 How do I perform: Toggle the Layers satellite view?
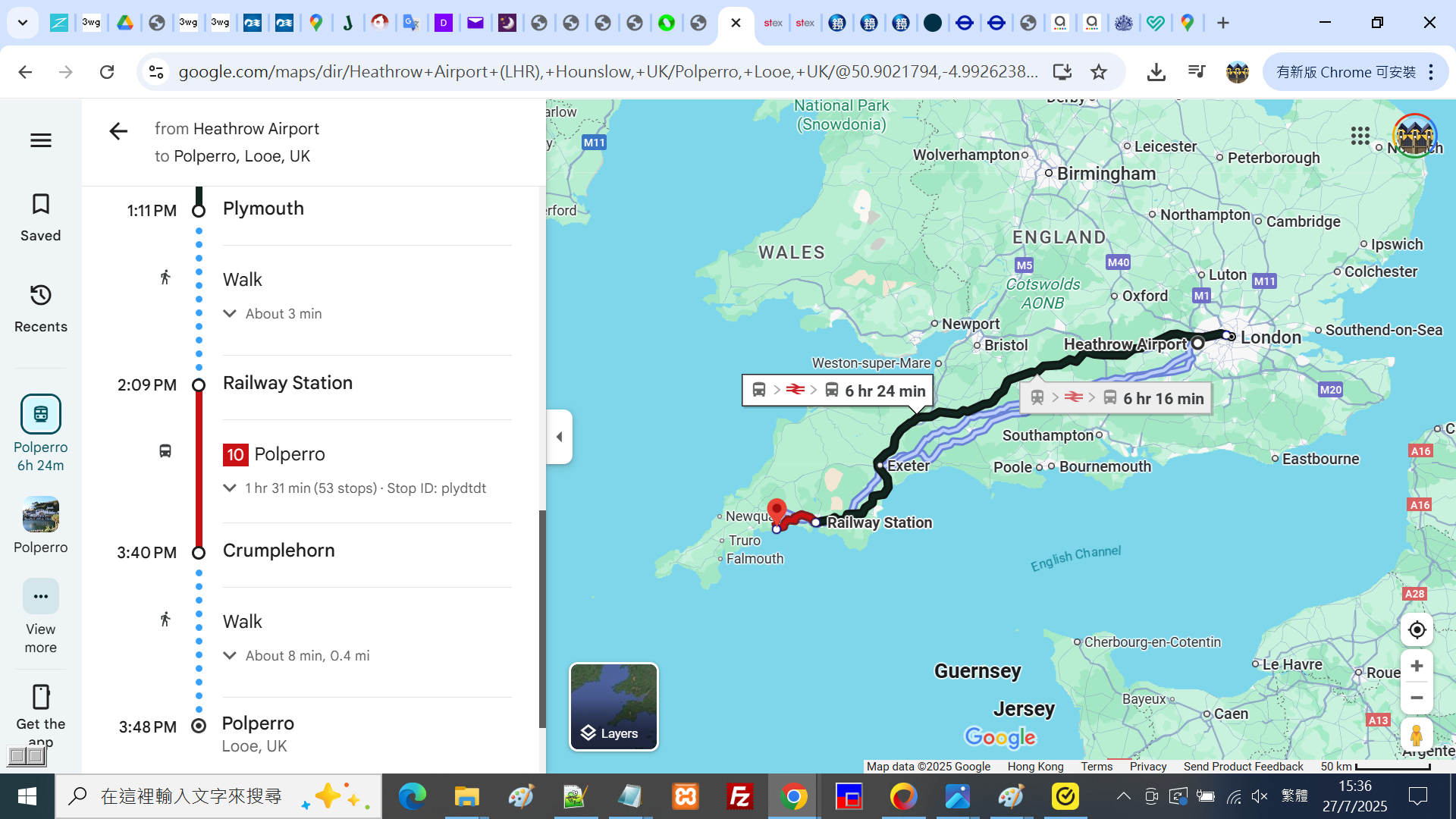(613, 706)
